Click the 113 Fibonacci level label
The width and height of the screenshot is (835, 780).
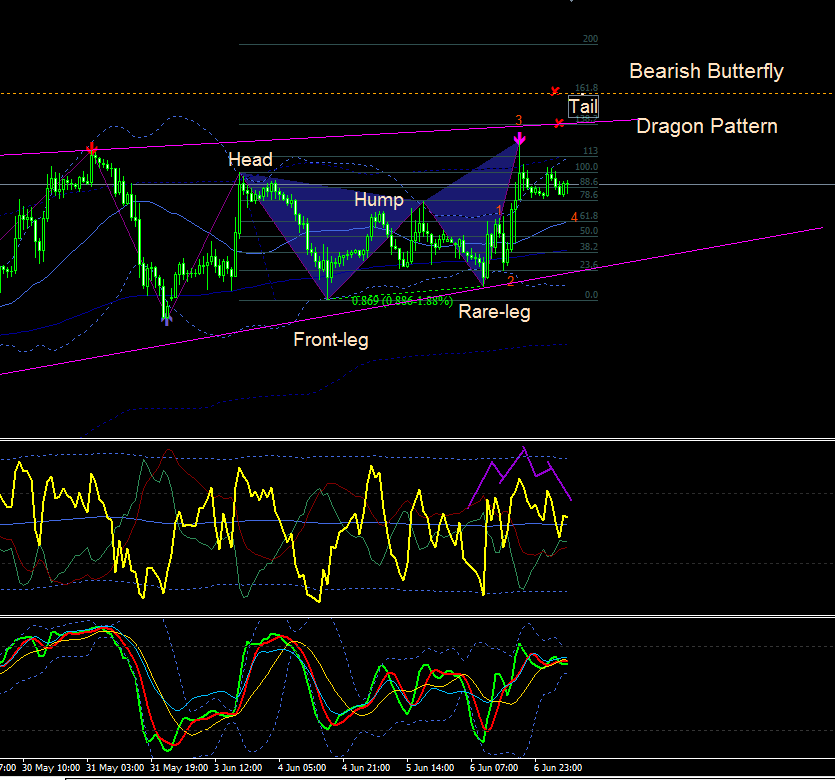[590, 151]
